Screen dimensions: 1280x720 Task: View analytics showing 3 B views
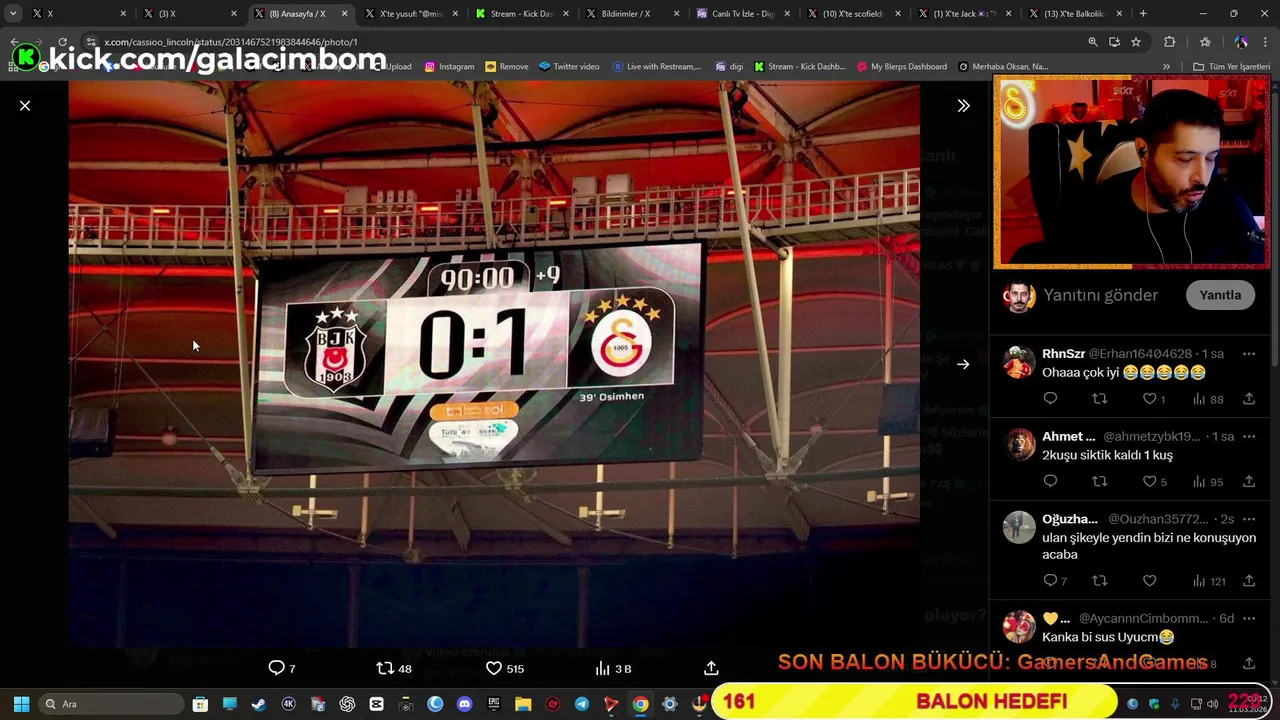click(x=613, y=668)
